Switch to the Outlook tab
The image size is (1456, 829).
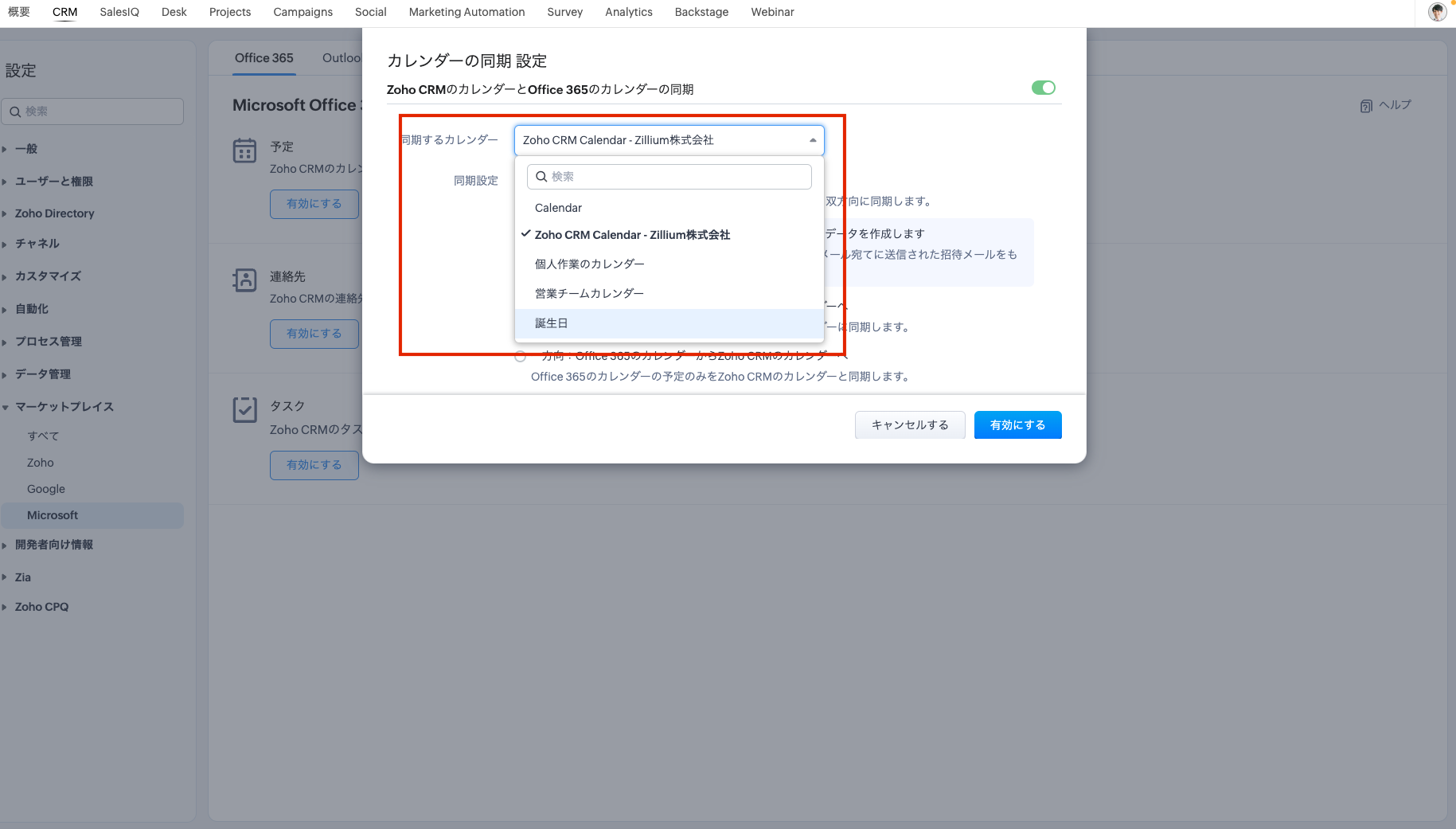(x=342, y=58)
